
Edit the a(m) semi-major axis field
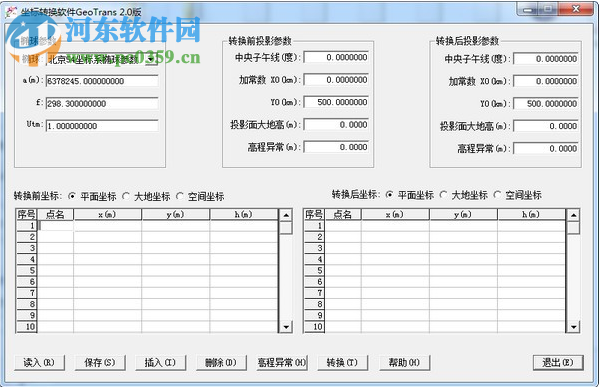click(x=102, y=81)
